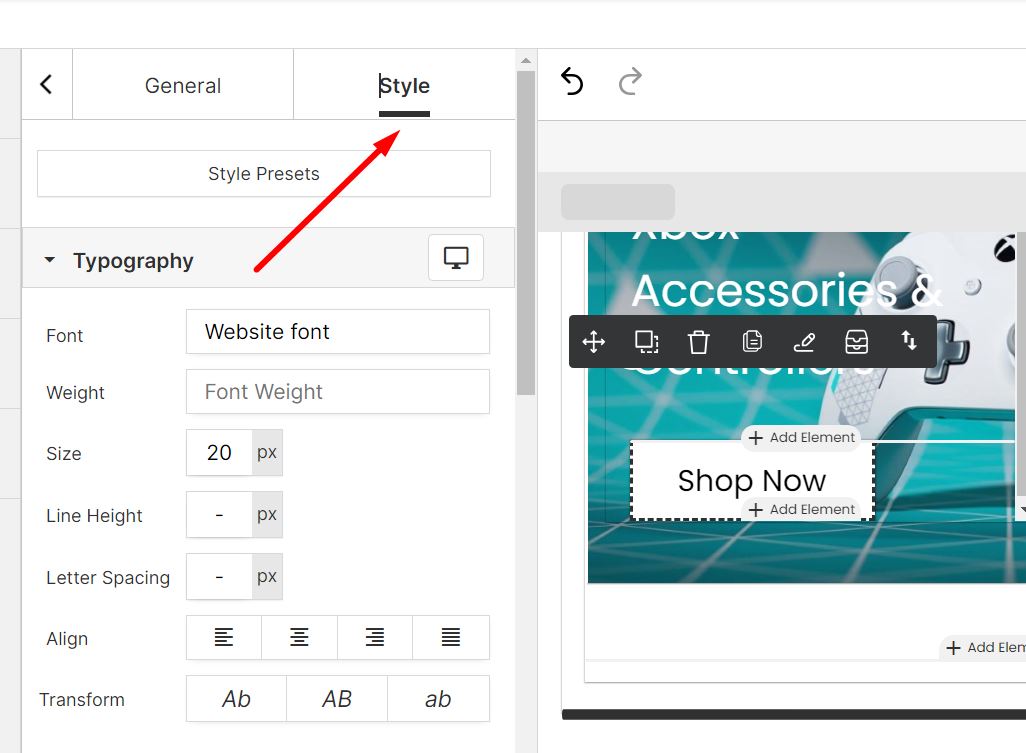Click the Accessories & heading text
The width and height of the screenshot is (1026, 753).
coord(787,290)
